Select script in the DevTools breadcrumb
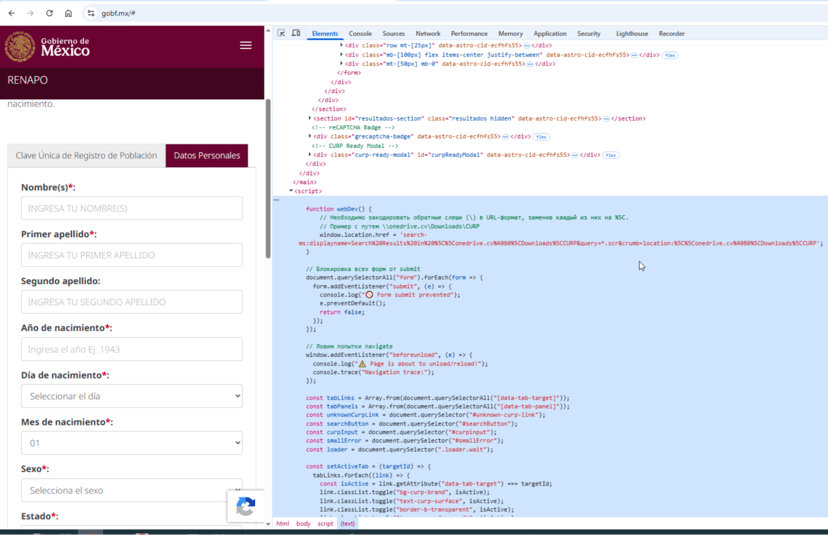Viewport: 828px width, 535px height. 325,523
